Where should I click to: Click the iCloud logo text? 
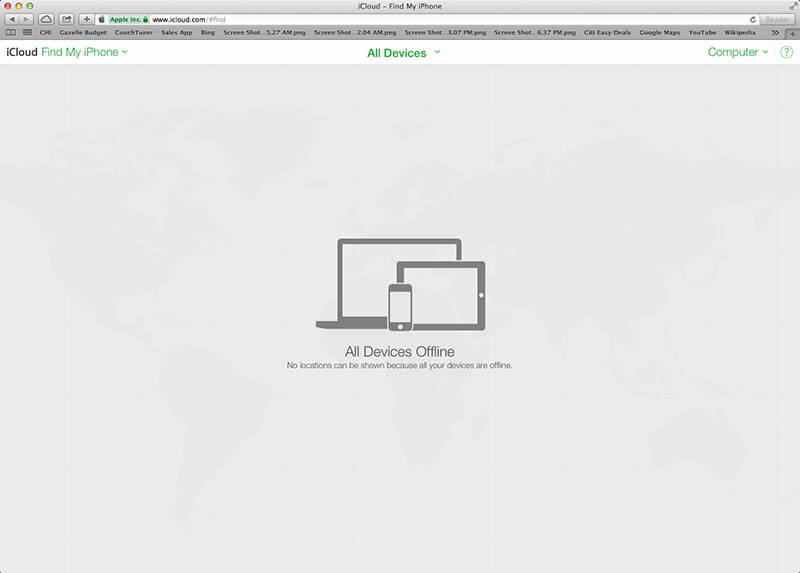pos(22,52)
